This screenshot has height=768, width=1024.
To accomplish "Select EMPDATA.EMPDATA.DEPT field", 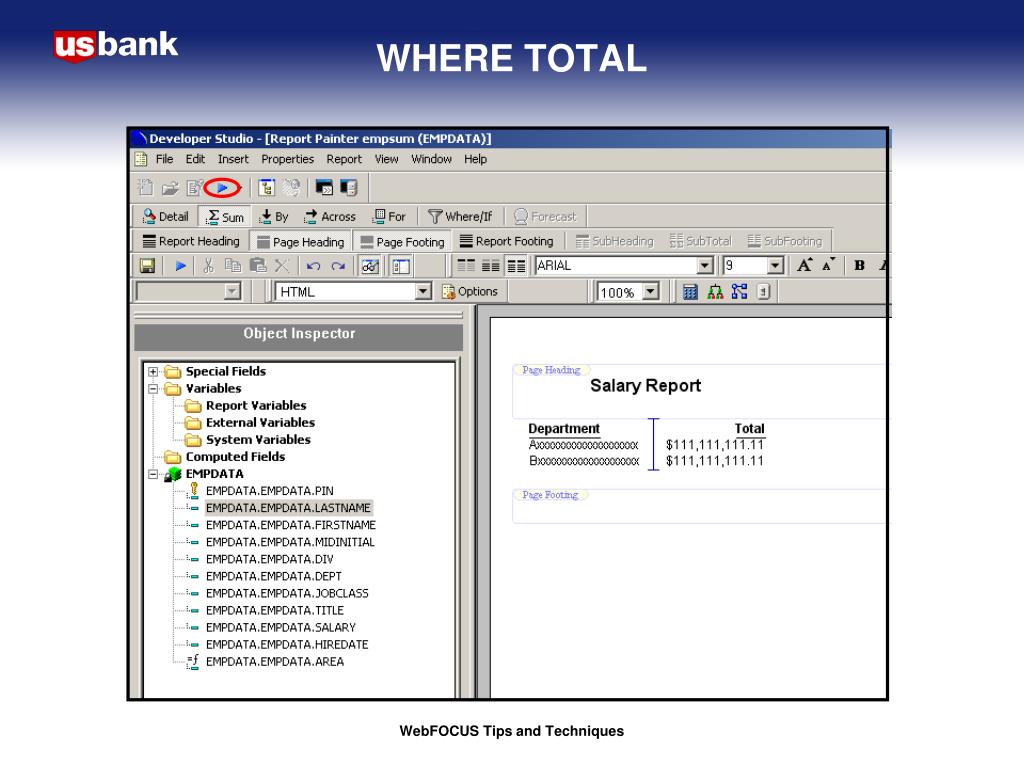I will click(273, 577).
